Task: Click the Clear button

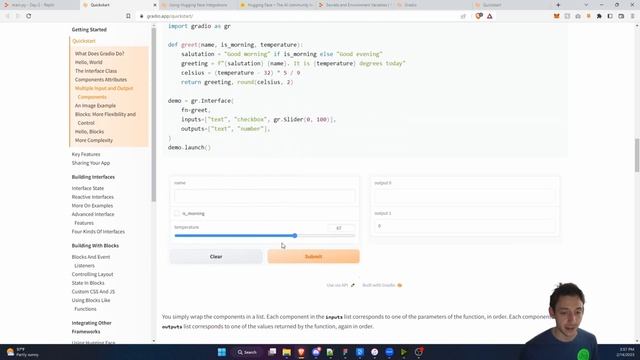Action: pyautogui.click(x=216, y=256)
